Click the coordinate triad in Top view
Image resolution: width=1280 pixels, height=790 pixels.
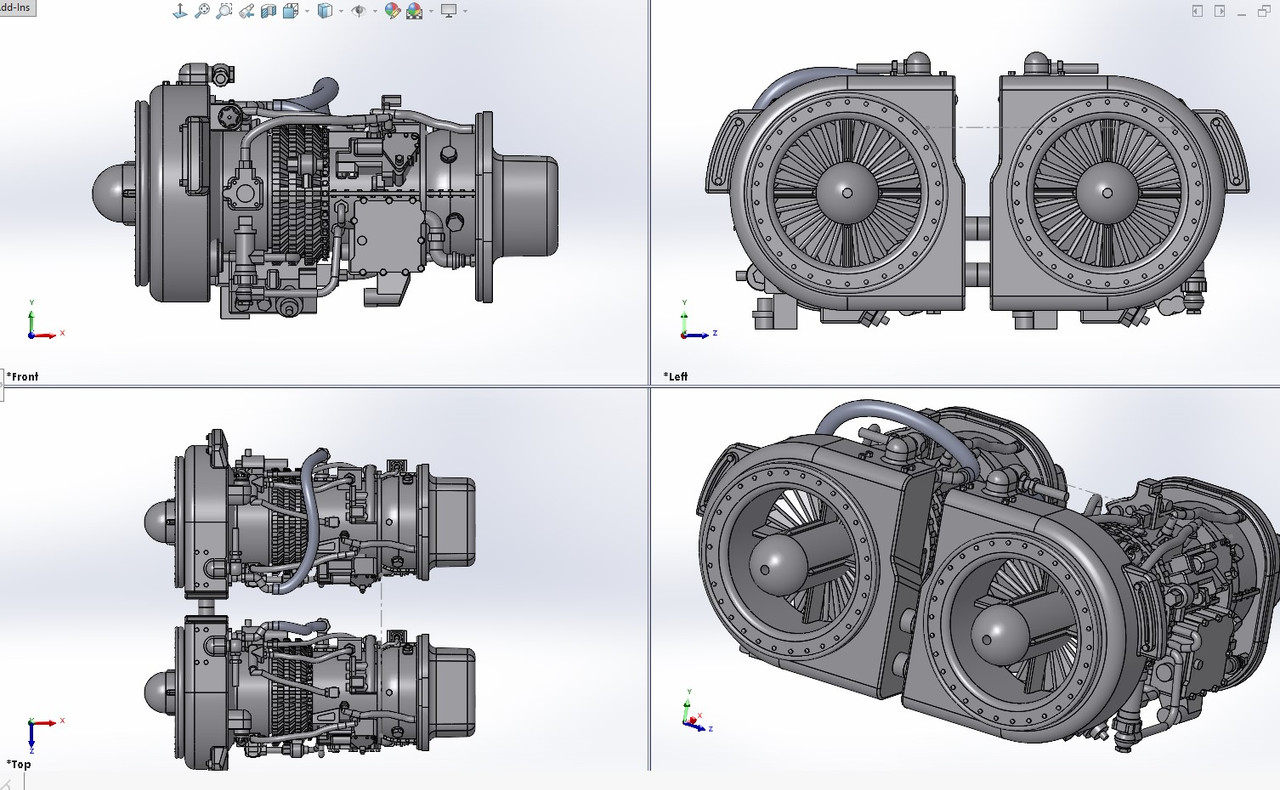45,733
